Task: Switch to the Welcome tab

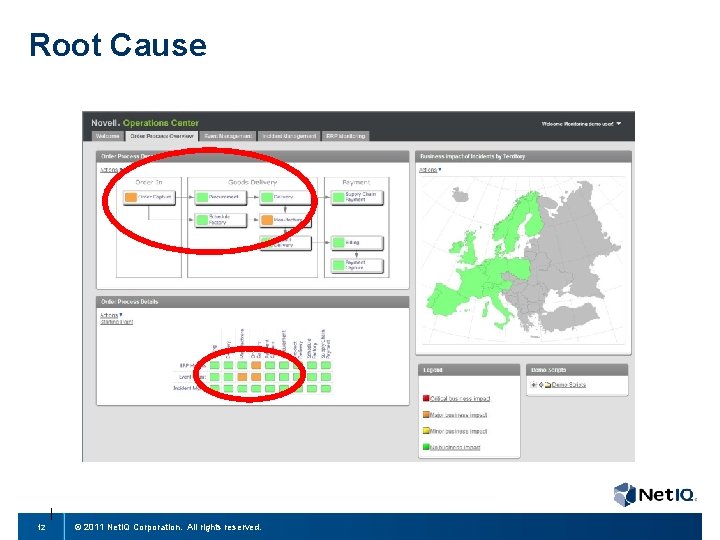Action: (107, 136)
